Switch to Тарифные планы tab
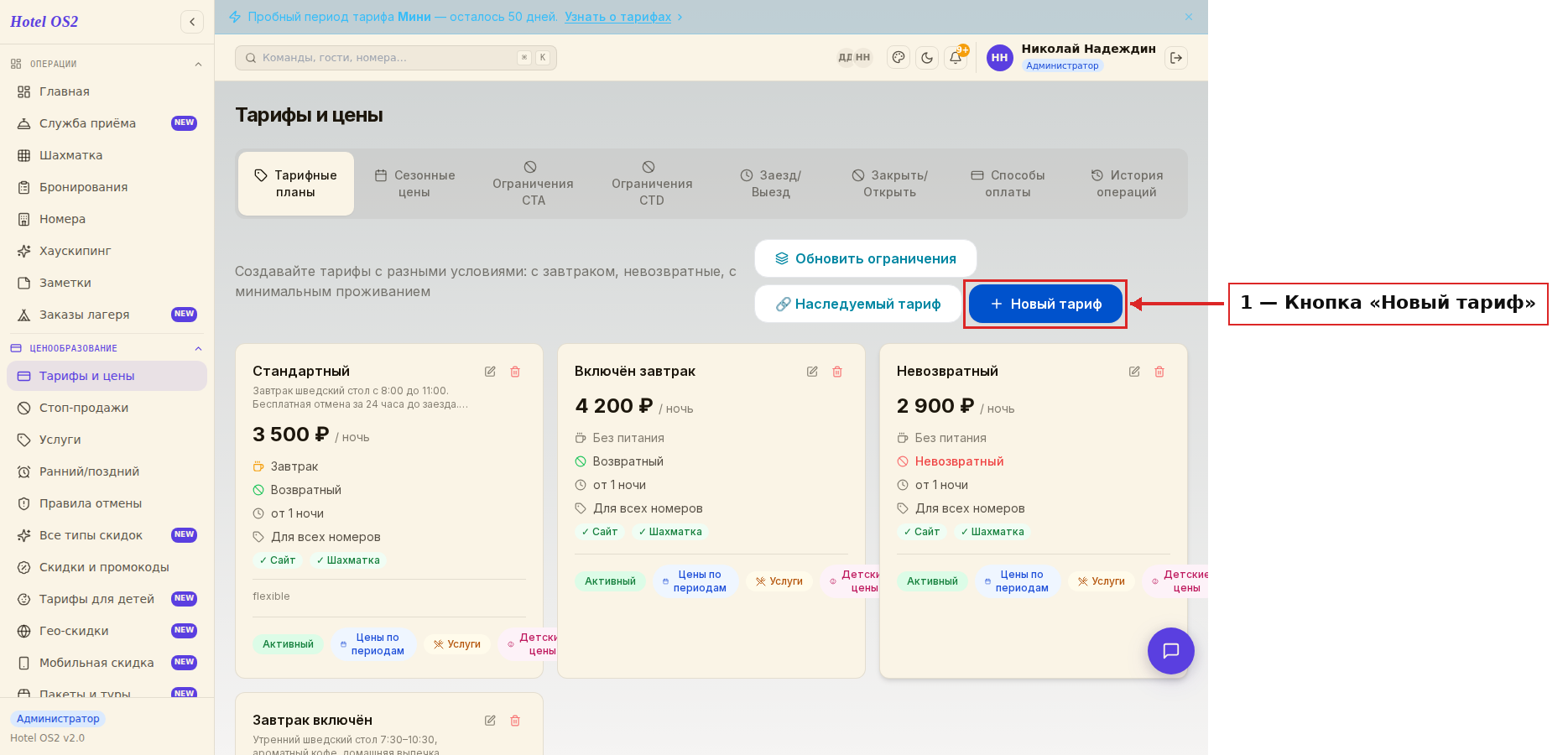This screenshot has width=1568, height=755. [x=296, y=184]
